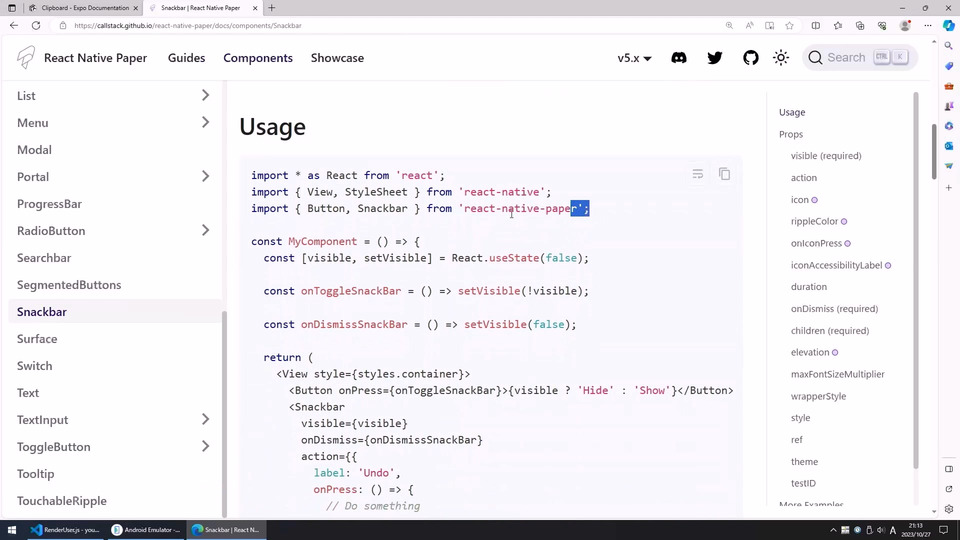Add new sidebar app plus icon
Screen dimensions: 960x540
pos(949,187)
